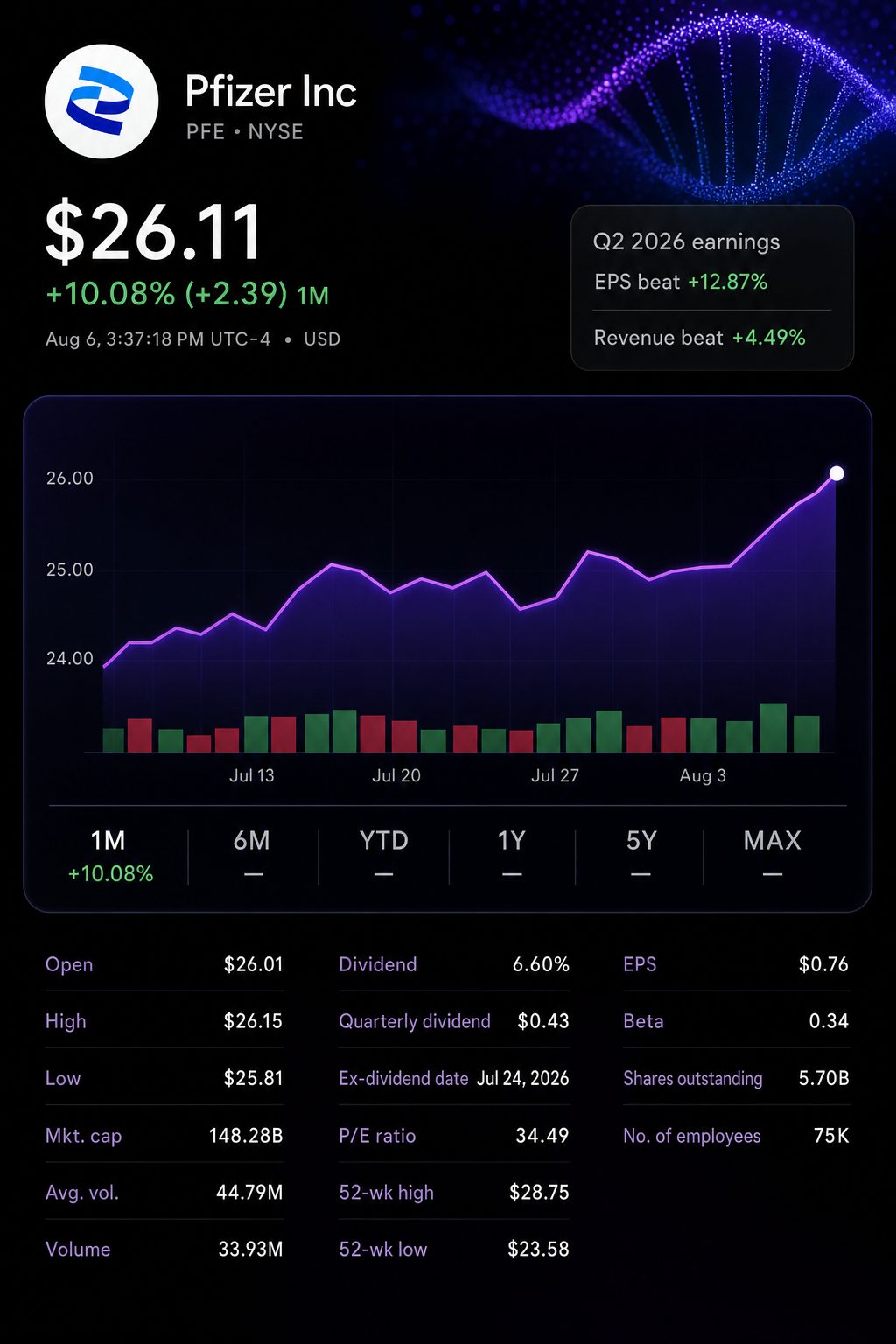Viewport: 896px width, 1344px height.
Task: Click the Ex-dividend date Jul 24, 2026
Action: tap(522, 1078)
